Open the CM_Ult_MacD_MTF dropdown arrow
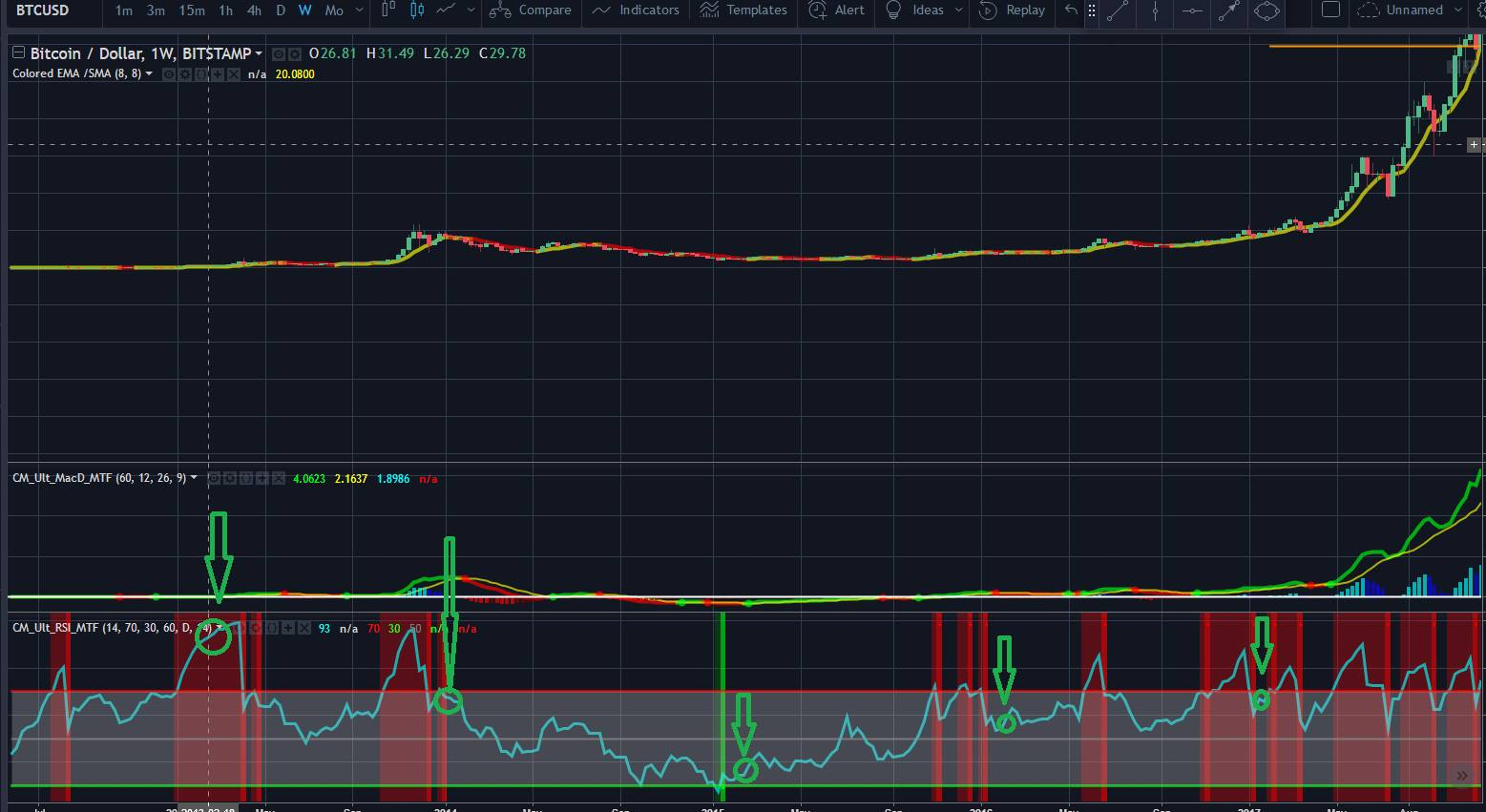 pos(194,478)
